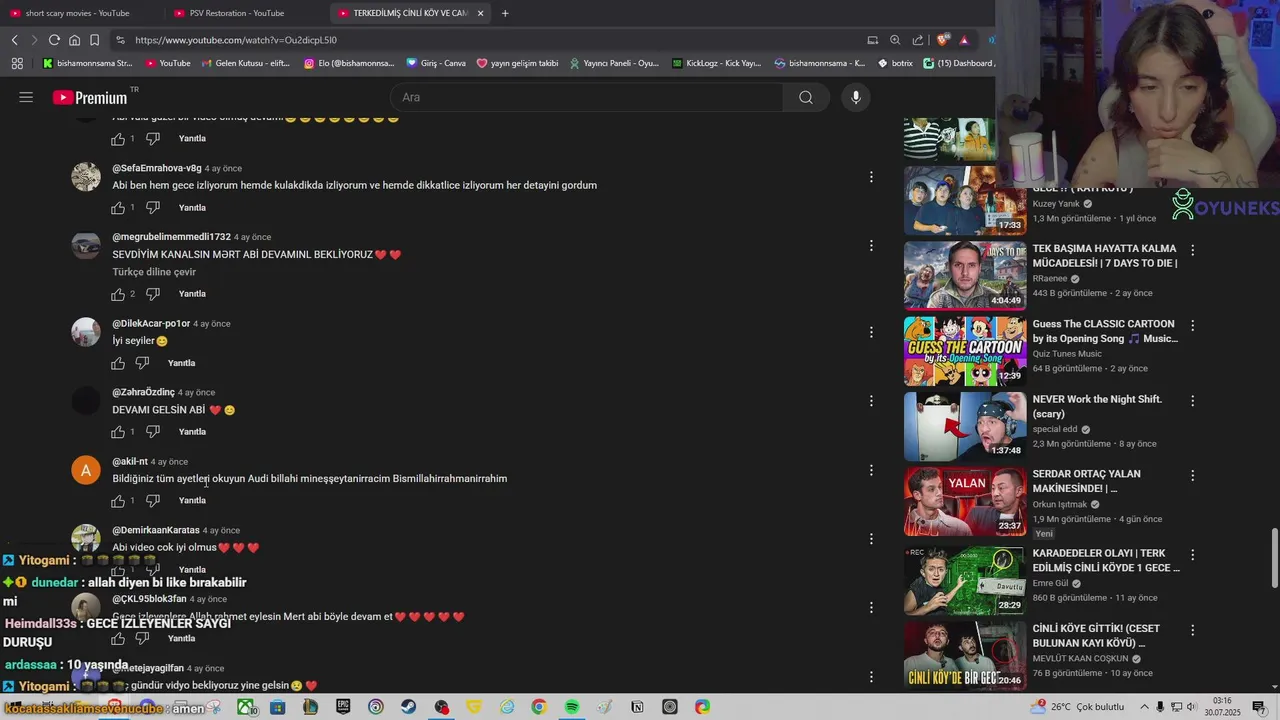Click the @DilekAcar-po1or profile avatar

click(86, 332)
